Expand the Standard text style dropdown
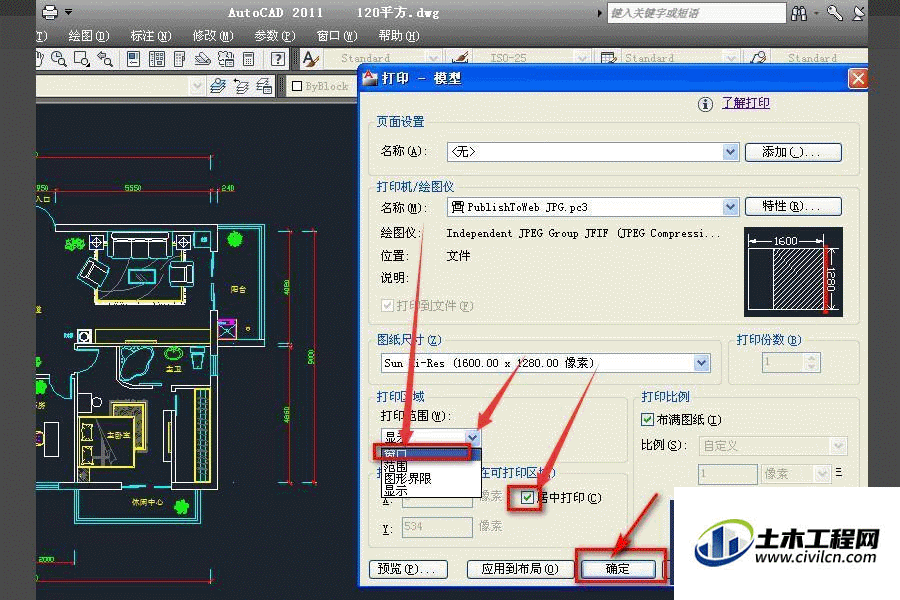 pyautogui.click(x=434, y=58)
